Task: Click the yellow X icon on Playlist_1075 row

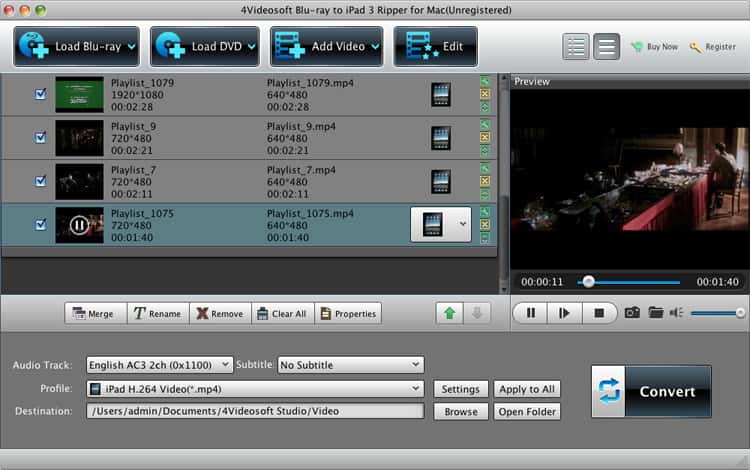Action: (485, 224)
